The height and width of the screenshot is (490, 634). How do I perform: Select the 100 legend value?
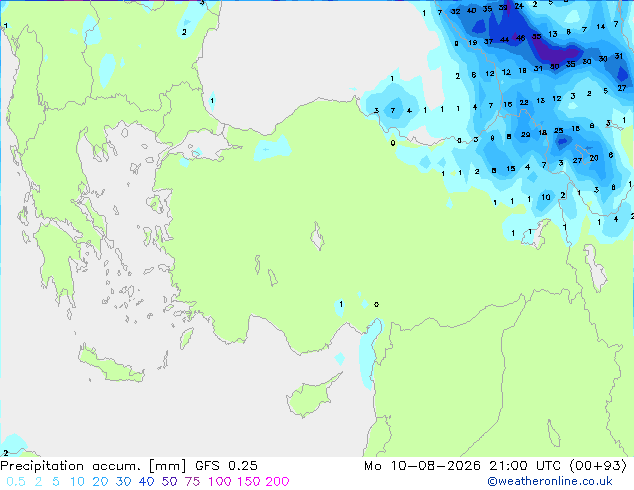click(x=220, y=482)
